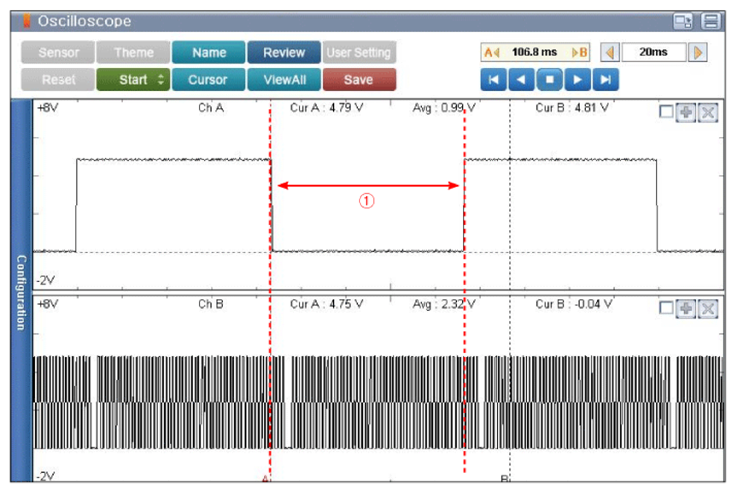This screenshot has height=493, width=736.
Task: Click cursor B marker at graph bottom
Action: click(x=505, y=478)
